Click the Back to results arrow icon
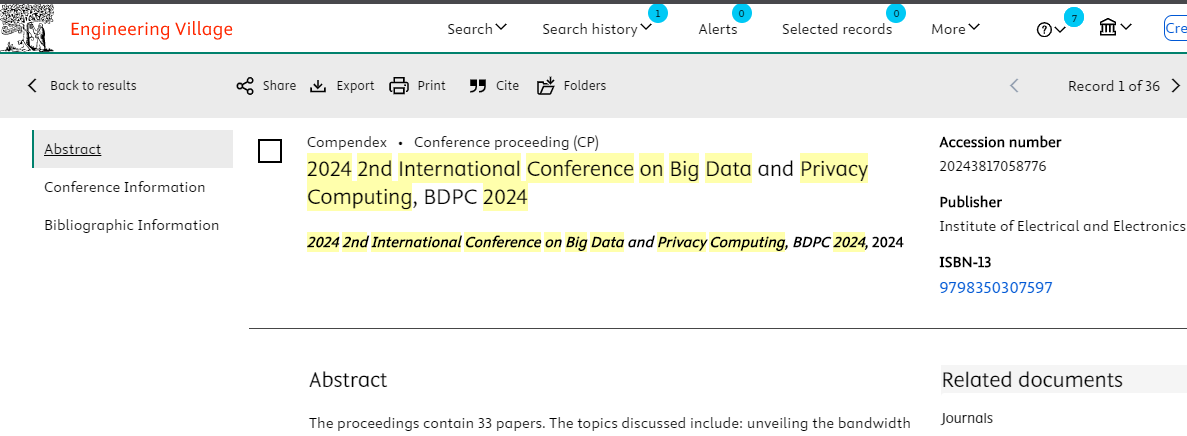The image size is (1187, 436). [32, 86]
